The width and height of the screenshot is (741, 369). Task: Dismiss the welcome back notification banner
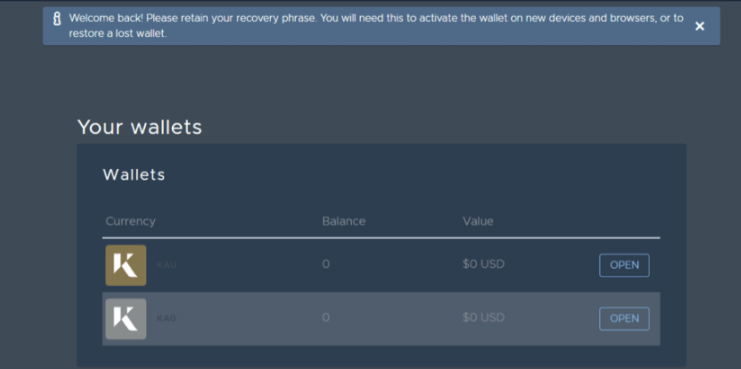699,26
